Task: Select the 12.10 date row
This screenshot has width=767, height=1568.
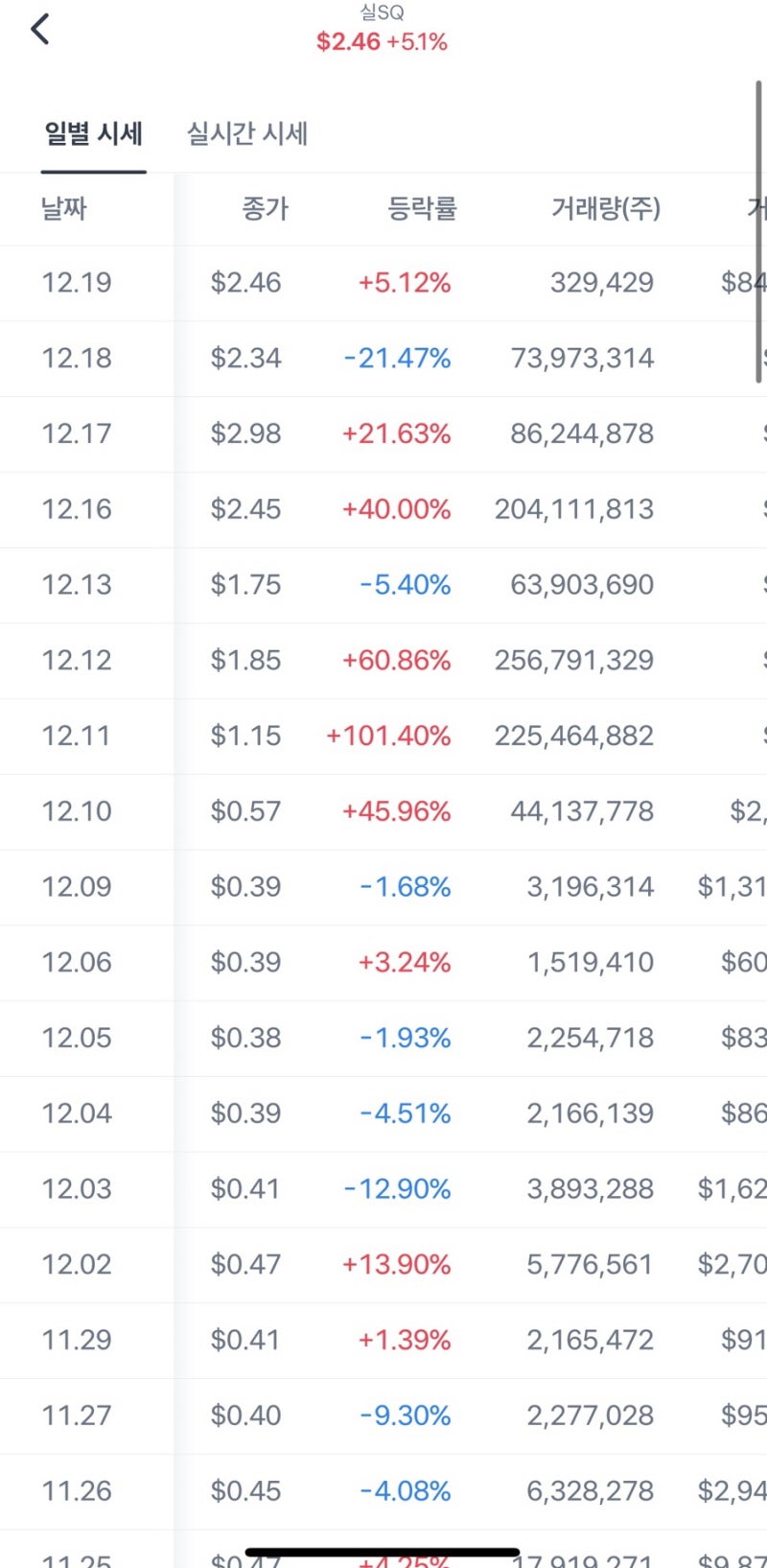Action: 77,811
